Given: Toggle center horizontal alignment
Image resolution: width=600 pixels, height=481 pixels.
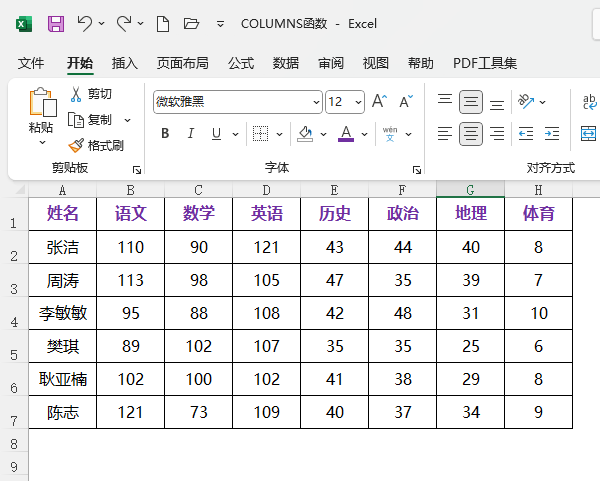Looking at the screenshot, I should click(x=471, y=134).
